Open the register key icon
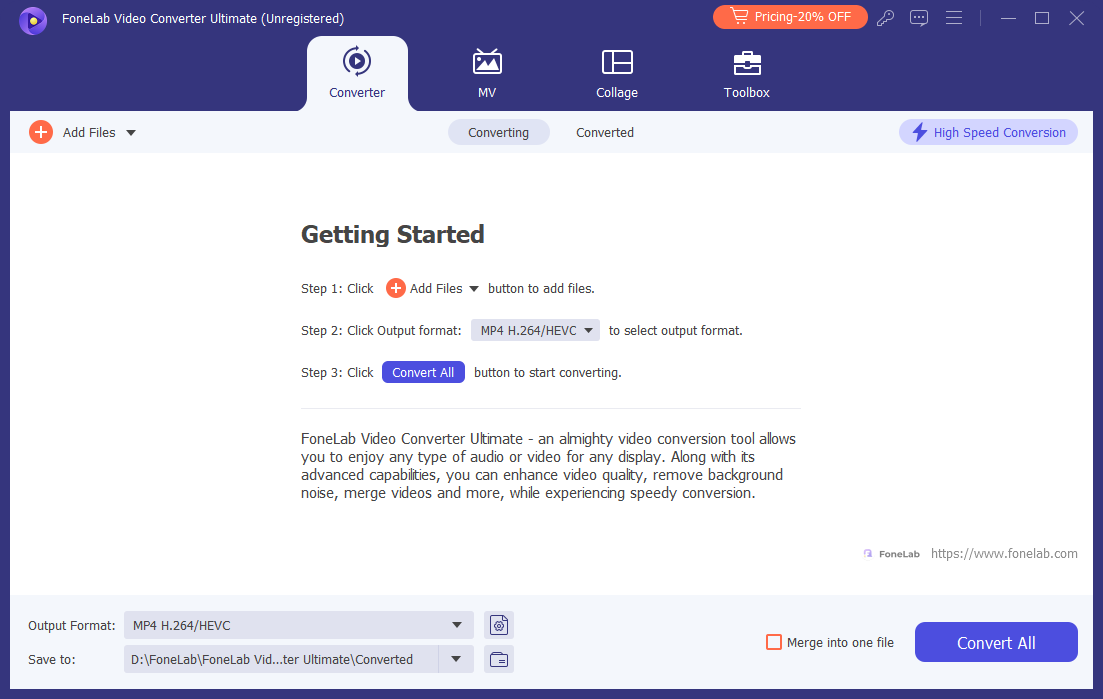The width and height of the screenshot is (1103, 699). point(885,18)
